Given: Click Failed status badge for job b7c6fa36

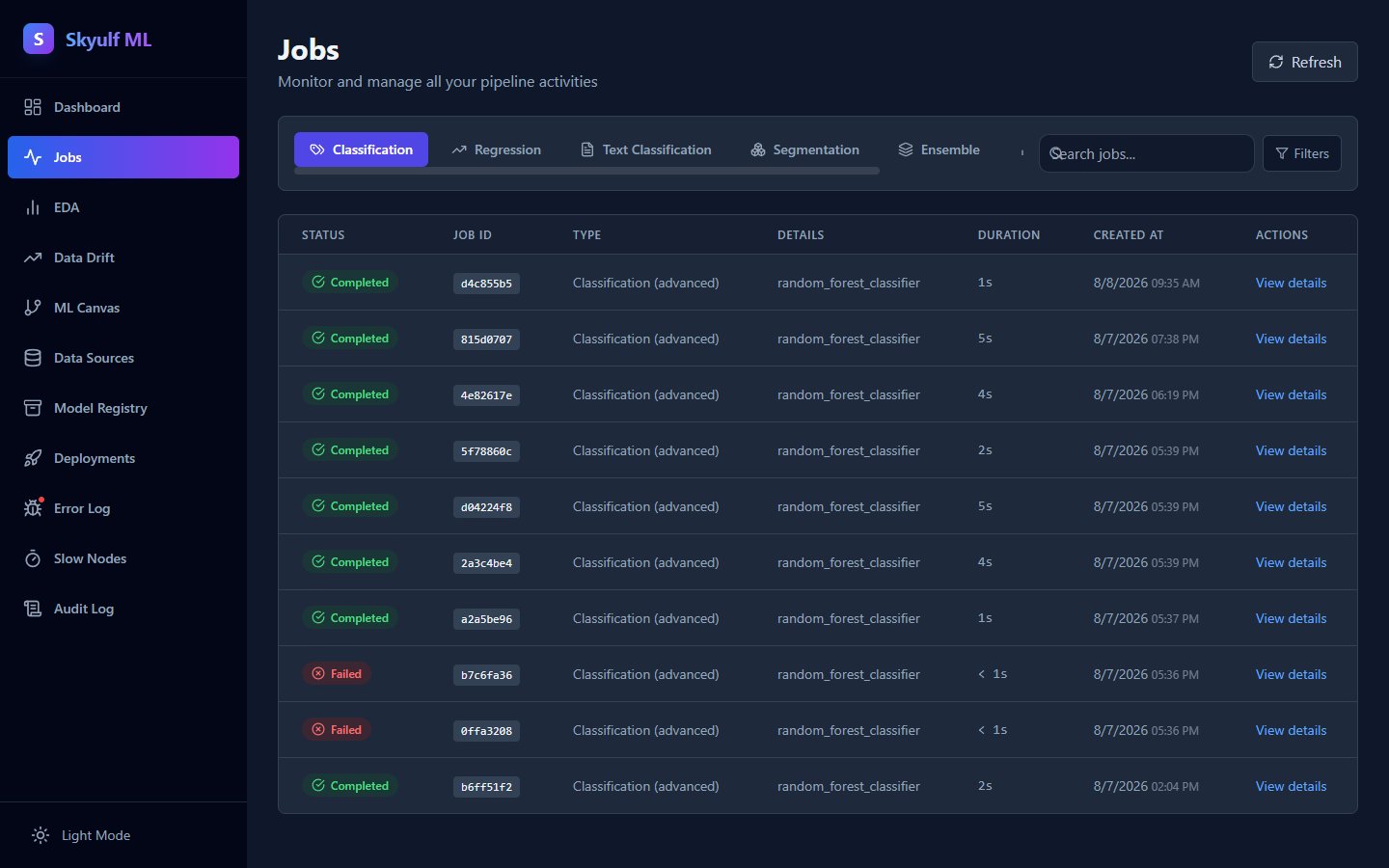Looking at the screenshot, I should click(x=337, y=674).
